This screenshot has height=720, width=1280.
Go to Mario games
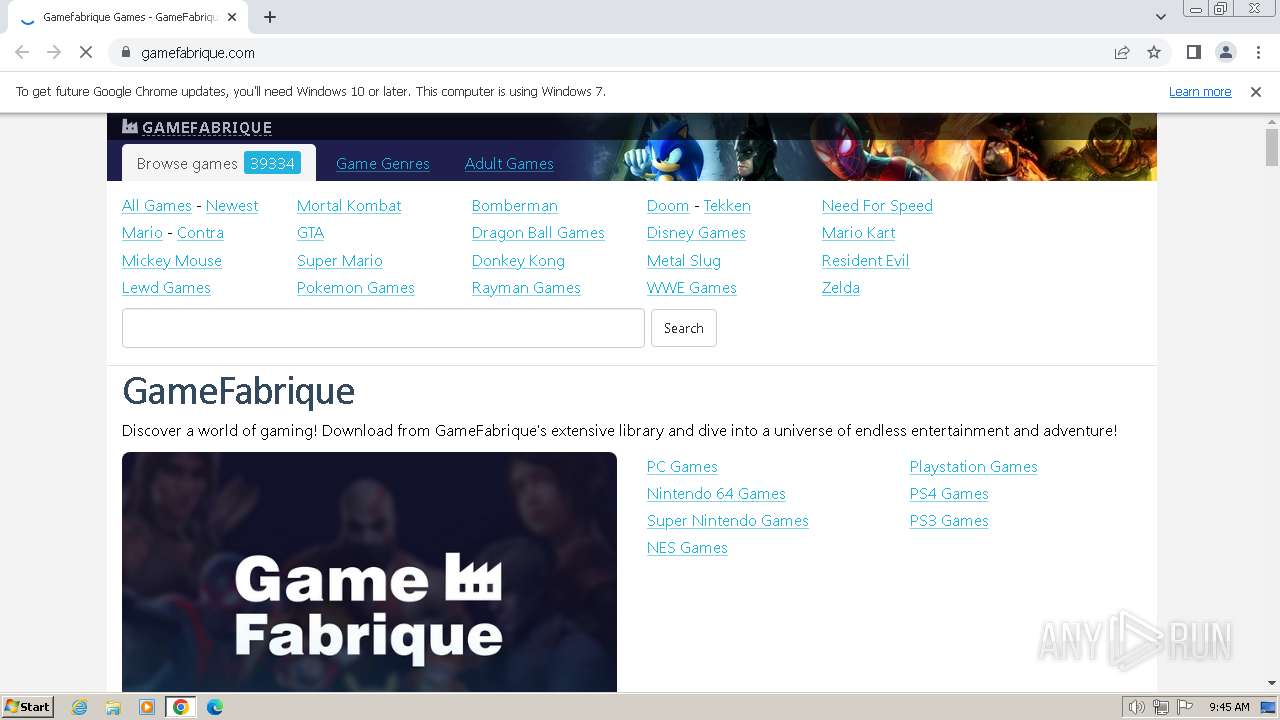click(x=142, y=233)
